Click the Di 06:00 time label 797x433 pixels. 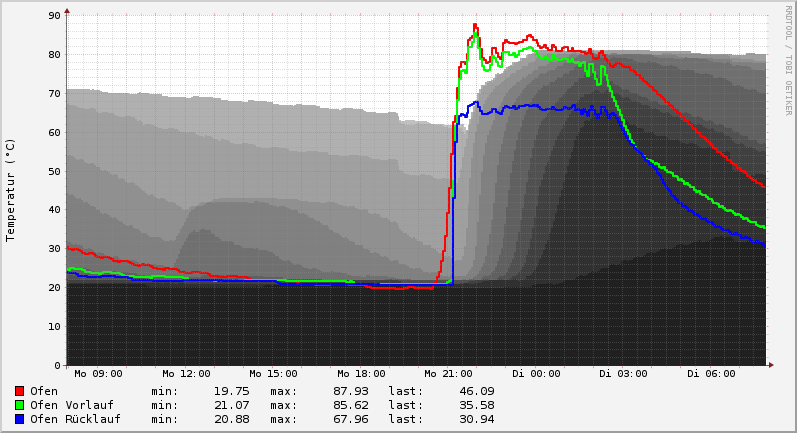point(711,374)
